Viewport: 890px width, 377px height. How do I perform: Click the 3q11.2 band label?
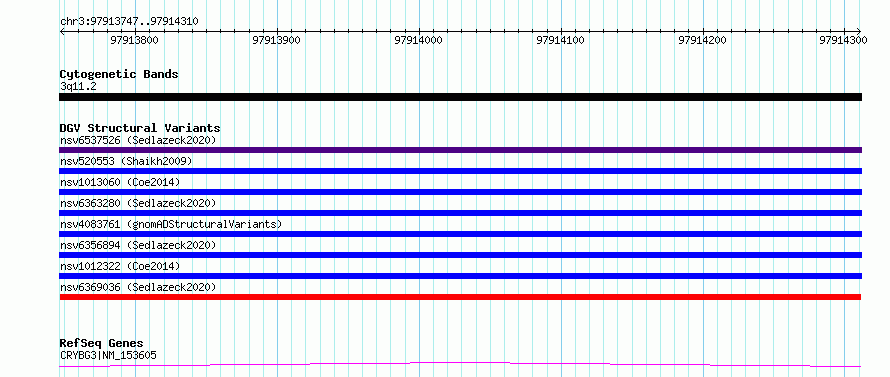tap(78, 86)
